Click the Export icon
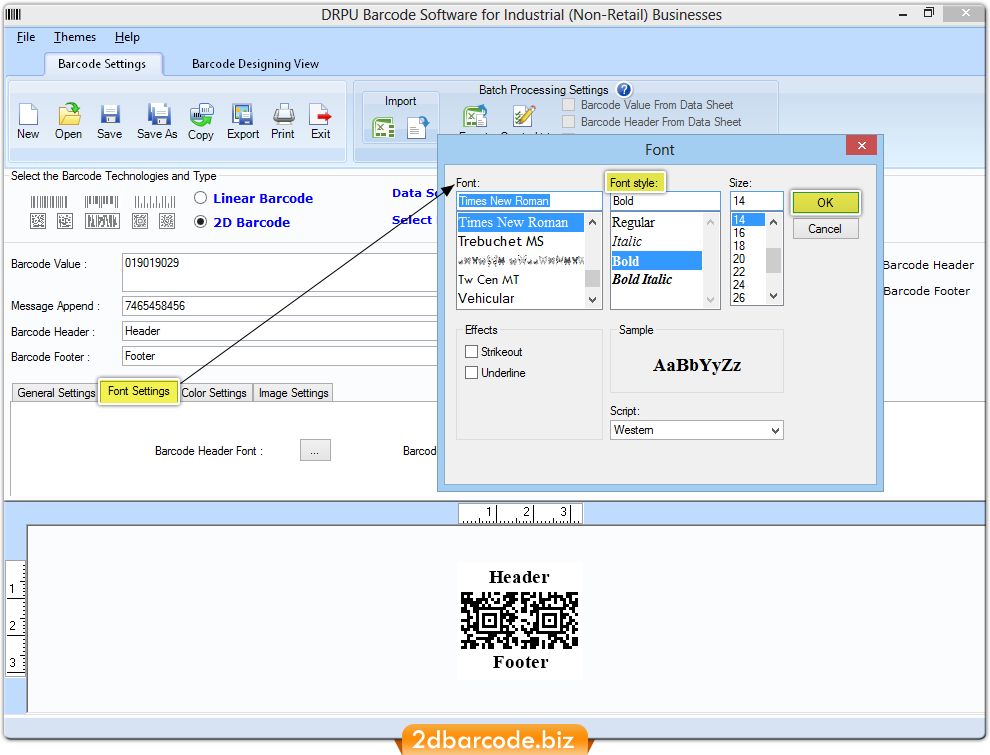Screen dimensions: 990x755 242,114
